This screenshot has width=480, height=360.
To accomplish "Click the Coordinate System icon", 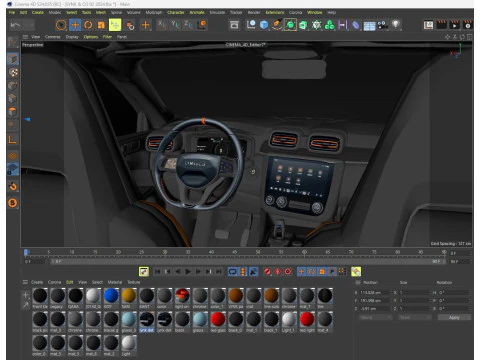I will (202, 25).
